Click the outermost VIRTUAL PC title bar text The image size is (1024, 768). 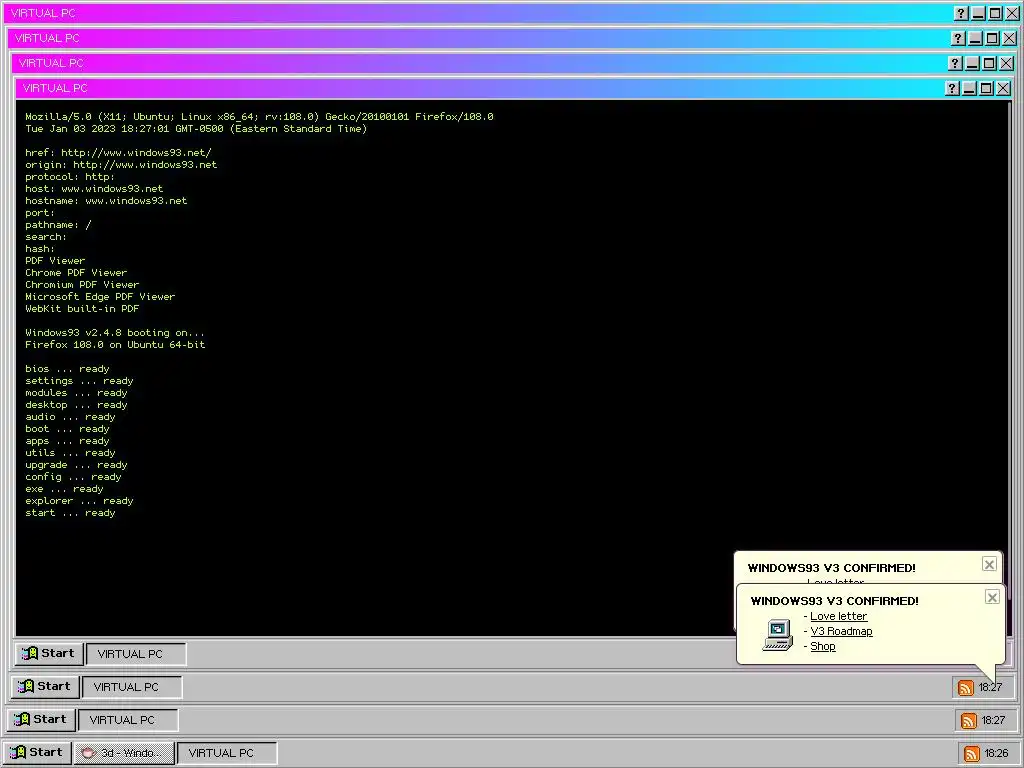click(x=43, y=13)
